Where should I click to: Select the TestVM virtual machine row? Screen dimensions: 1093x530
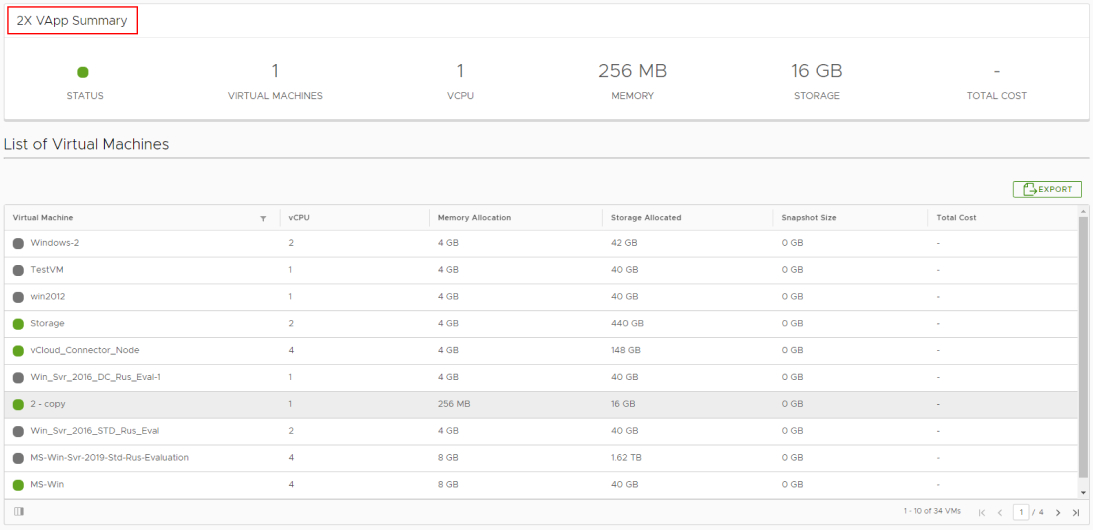[x=47, y=270]
